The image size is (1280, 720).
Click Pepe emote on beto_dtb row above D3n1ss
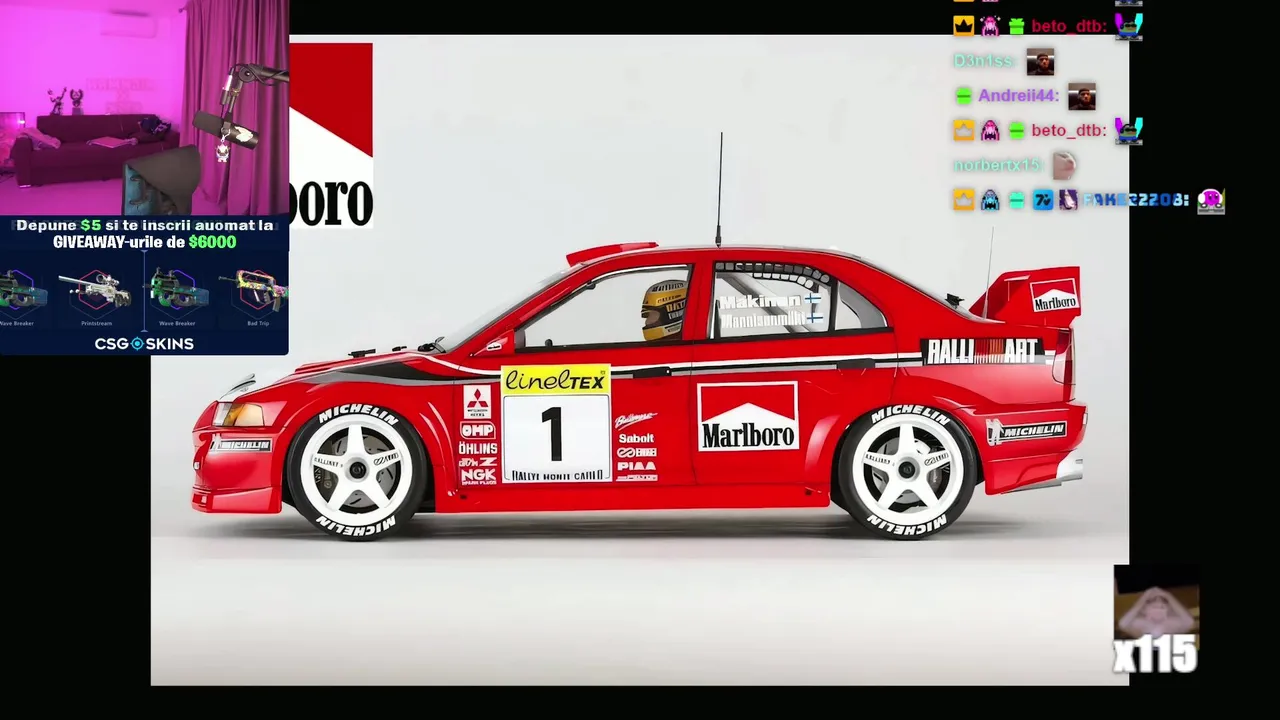(1129, 26)
